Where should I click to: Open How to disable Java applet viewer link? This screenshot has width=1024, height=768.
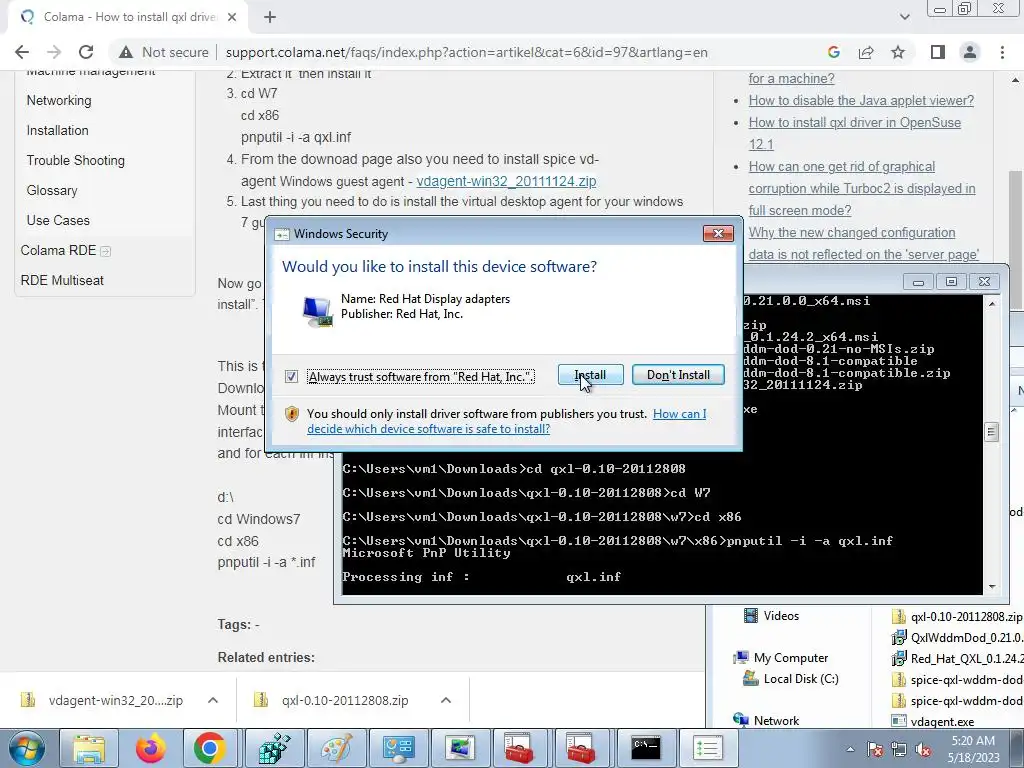[861, 101]
